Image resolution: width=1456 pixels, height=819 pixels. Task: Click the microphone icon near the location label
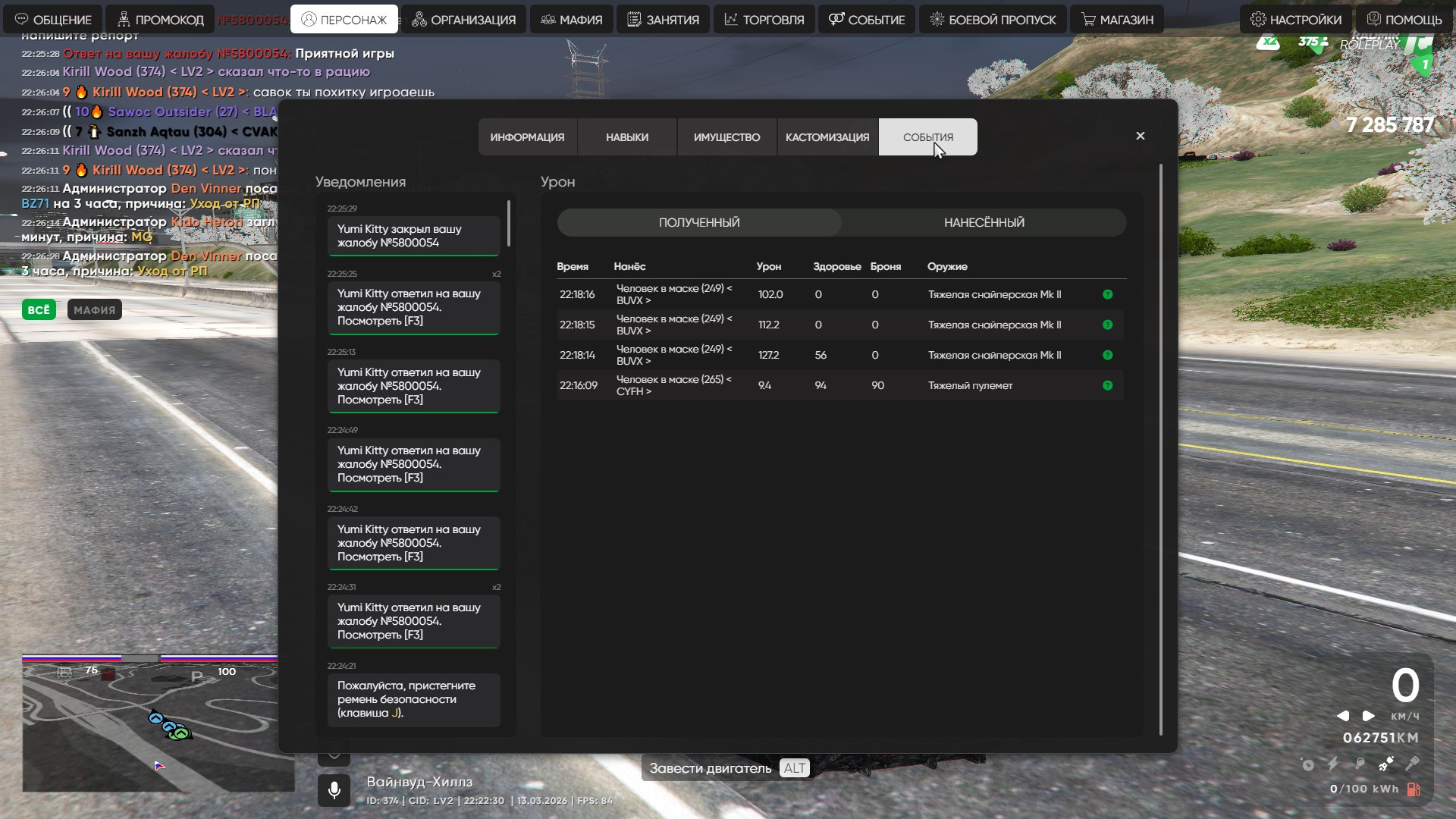coord(334,790)
